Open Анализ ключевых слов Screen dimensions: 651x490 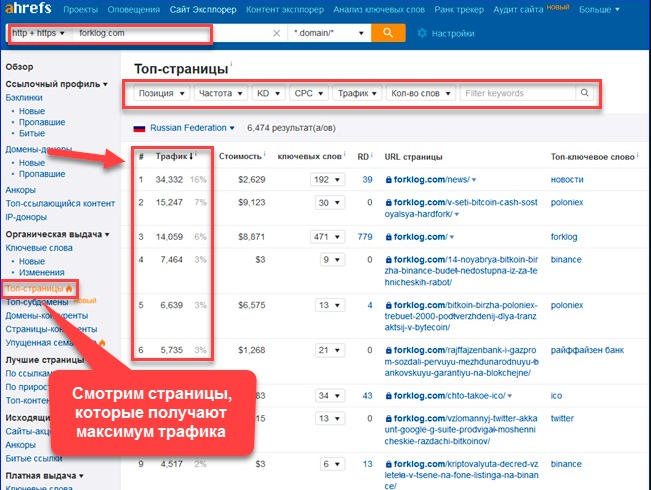click(x=379, y=10)
